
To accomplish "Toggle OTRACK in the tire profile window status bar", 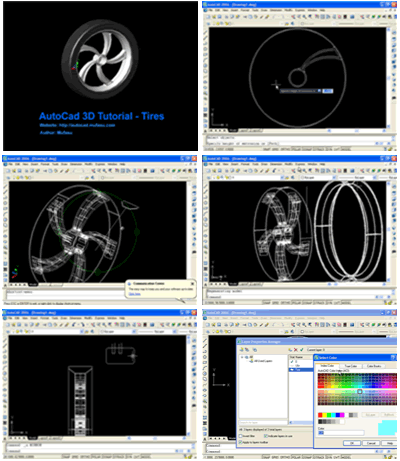I will click(x=119, y=457).
